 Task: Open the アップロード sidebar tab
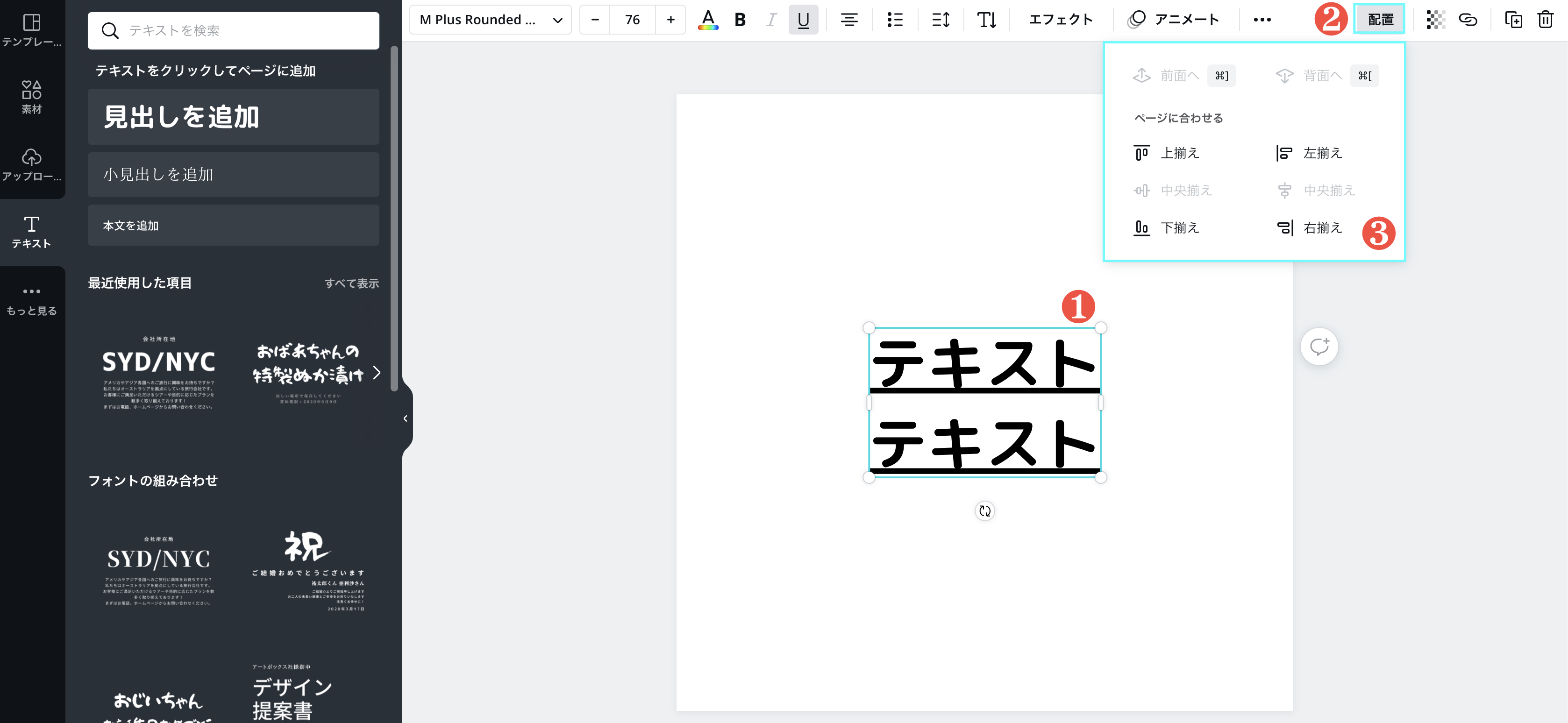point(32,164)
